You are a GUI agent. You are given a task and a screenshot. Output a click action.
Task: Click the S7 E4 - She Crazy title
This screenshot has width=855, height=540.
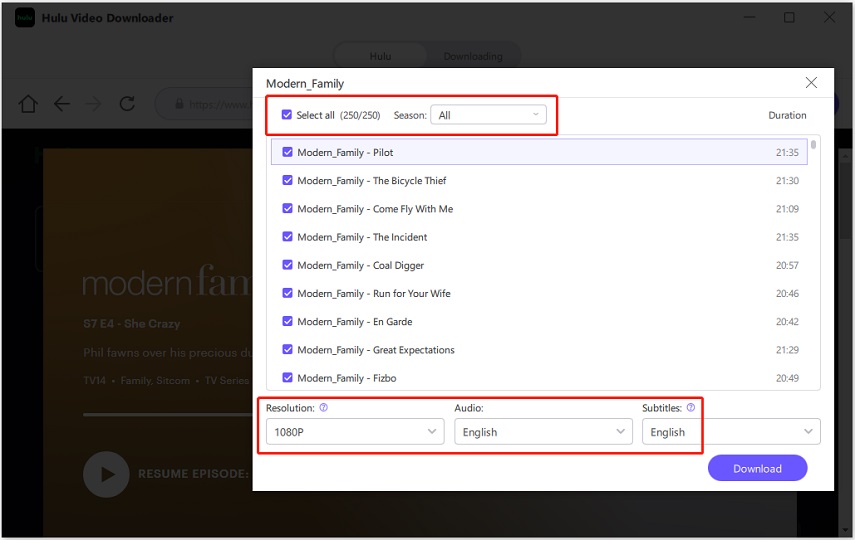pos(131,323)
